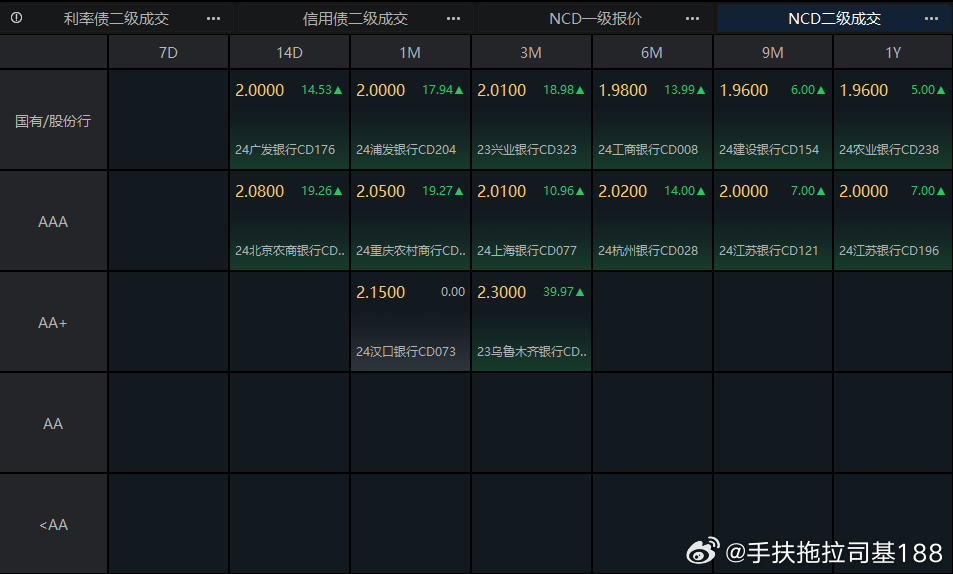Image resolution: width=953 pixels, height=574 pixels.
Task: Select the <AA row label
Action: pos(53,525)
